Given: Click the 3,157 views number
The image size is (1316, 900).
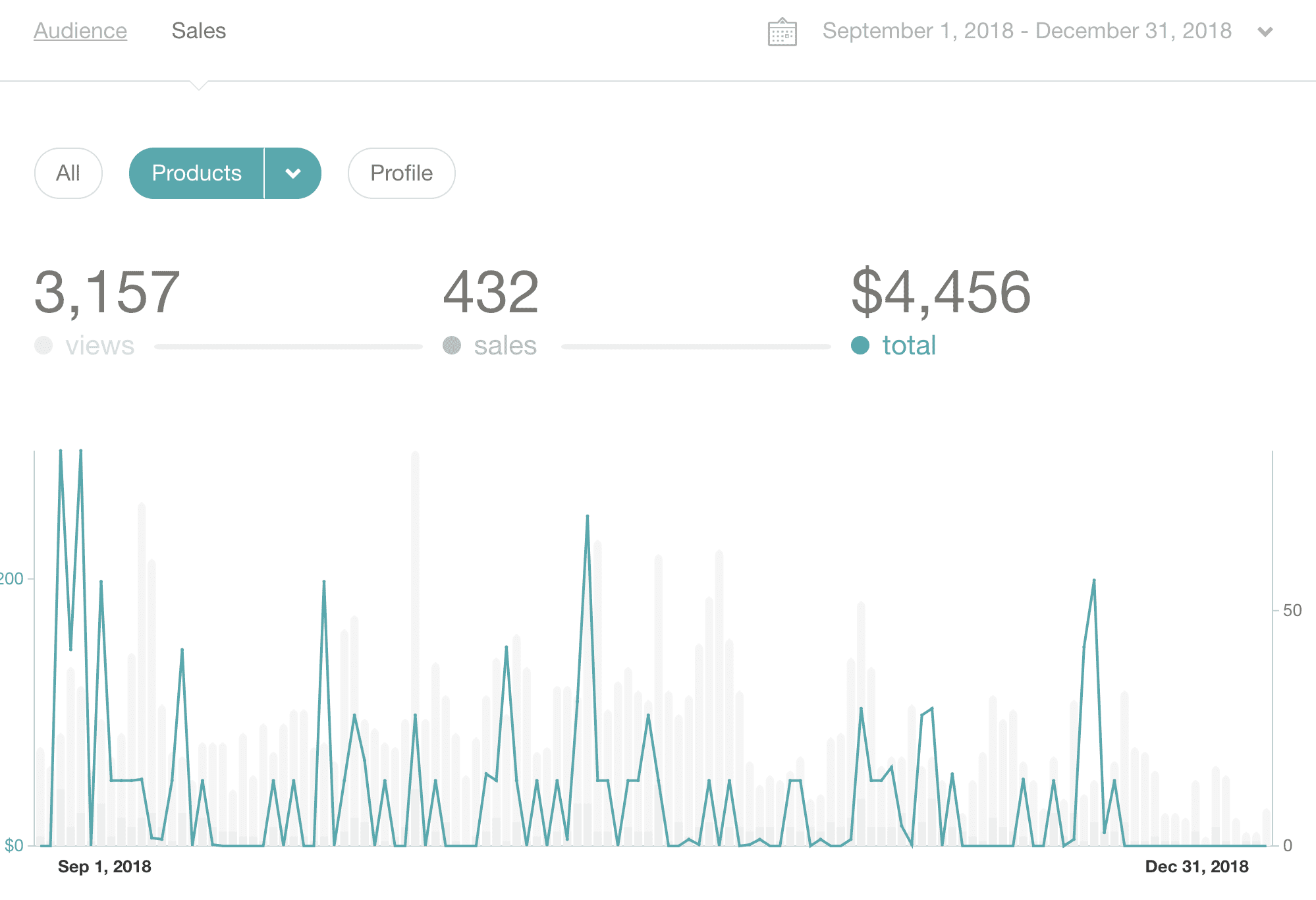Looking at the screenshot, I should [107, 292].
